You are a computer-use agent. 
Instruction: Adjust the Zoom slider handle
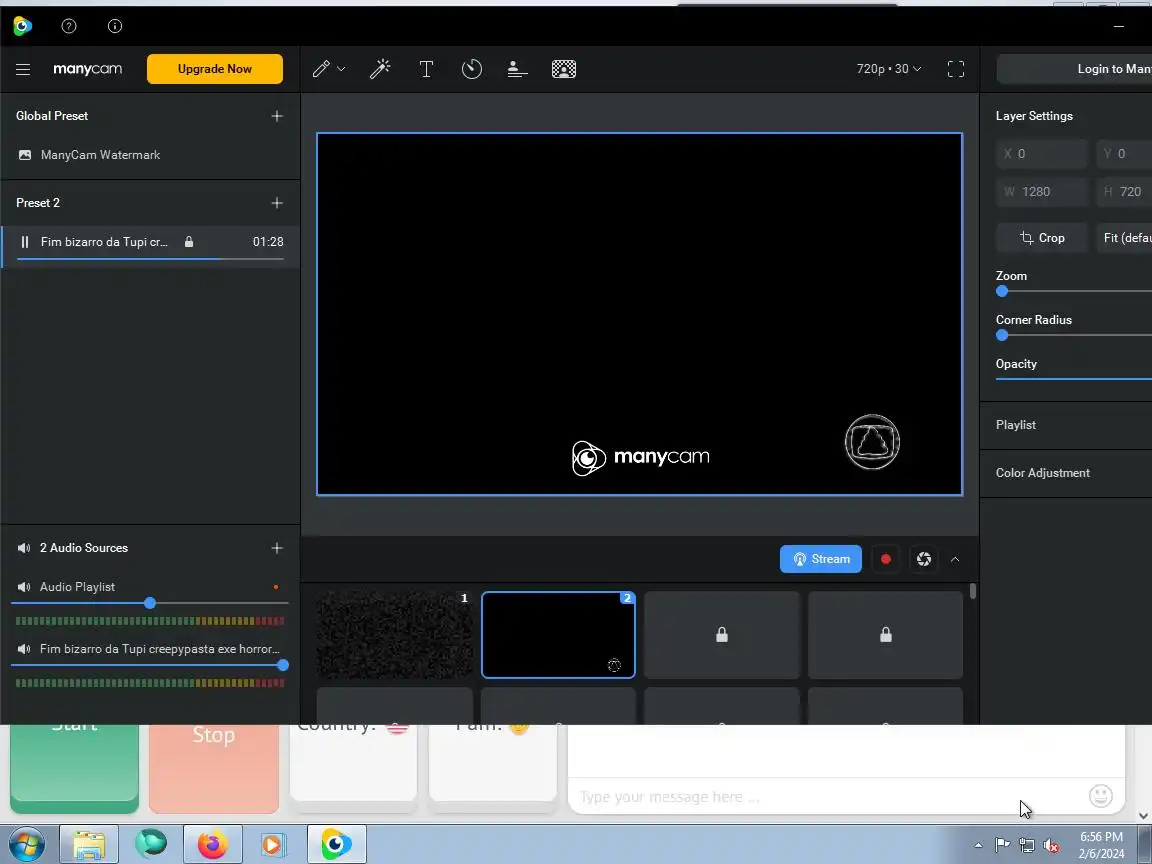coord(1002,291)
